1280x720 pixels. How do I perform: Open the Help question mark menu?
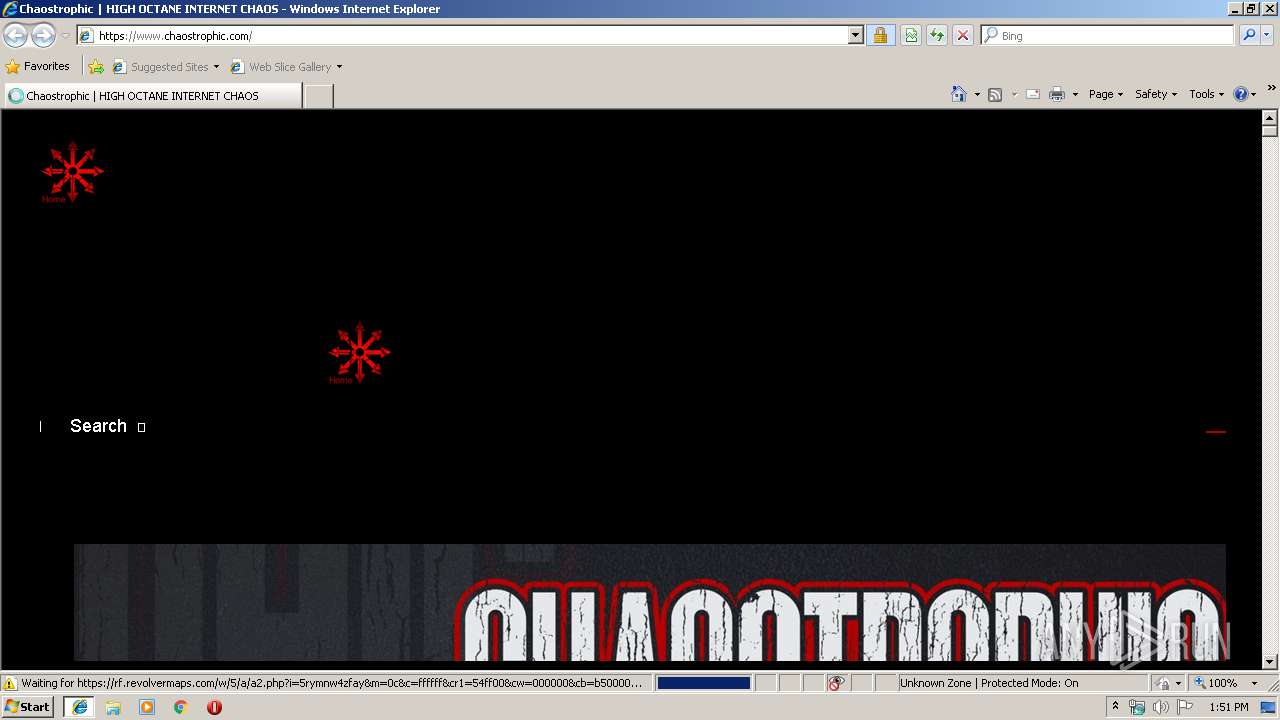click(x=1245, y=94)
